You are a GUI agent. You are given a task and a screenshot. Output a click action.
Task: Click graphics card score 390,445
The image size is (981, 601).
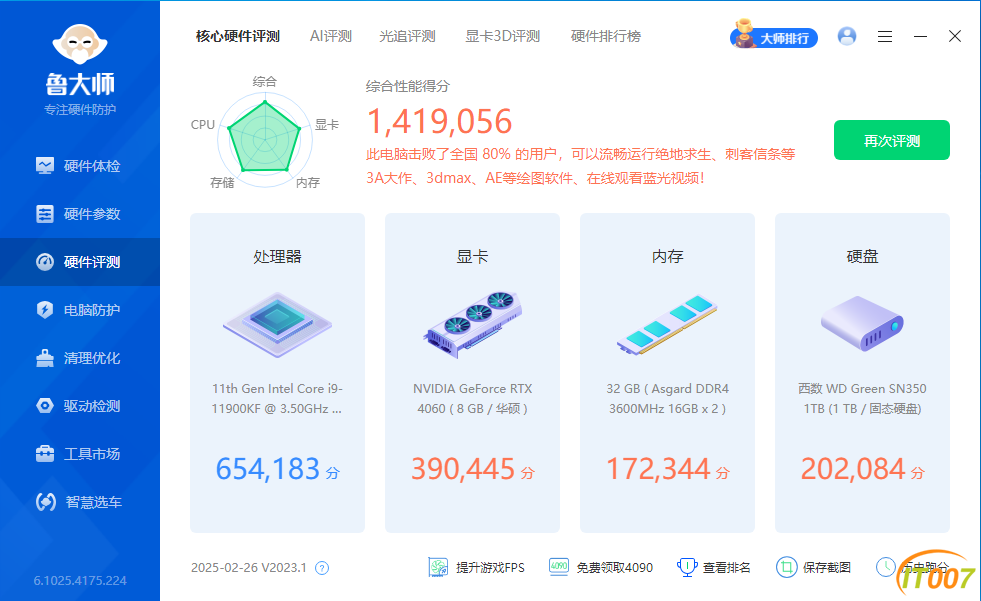[x=463, y=469]
